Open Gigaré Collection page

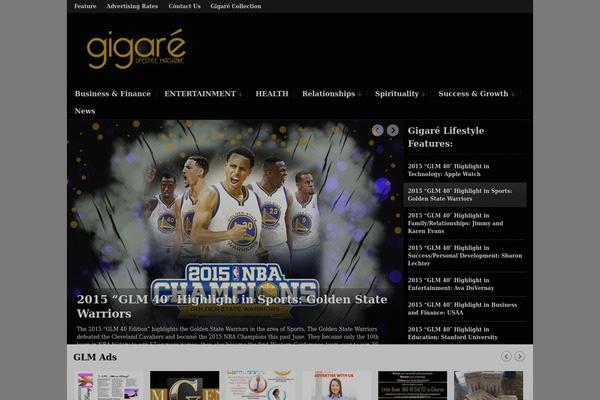pos(236,6)
